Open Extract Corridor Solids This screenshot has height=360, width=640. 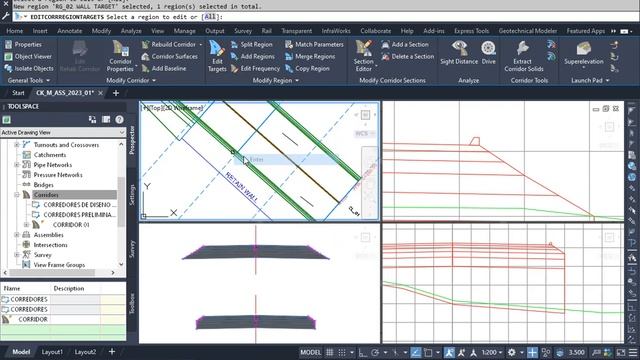(x=524, y=56)
